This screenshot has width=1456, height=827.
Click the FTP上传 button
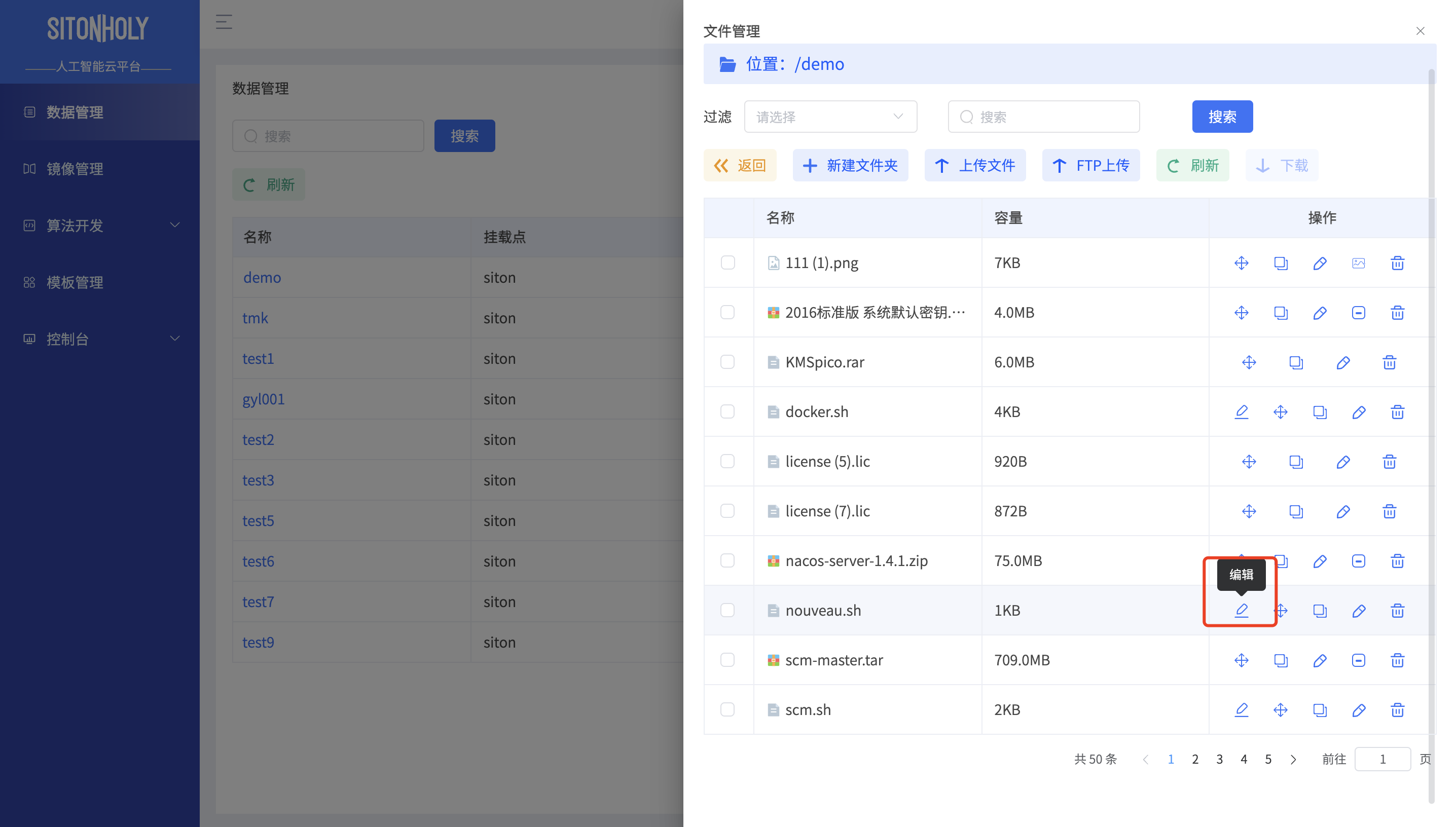[1090, 165]
